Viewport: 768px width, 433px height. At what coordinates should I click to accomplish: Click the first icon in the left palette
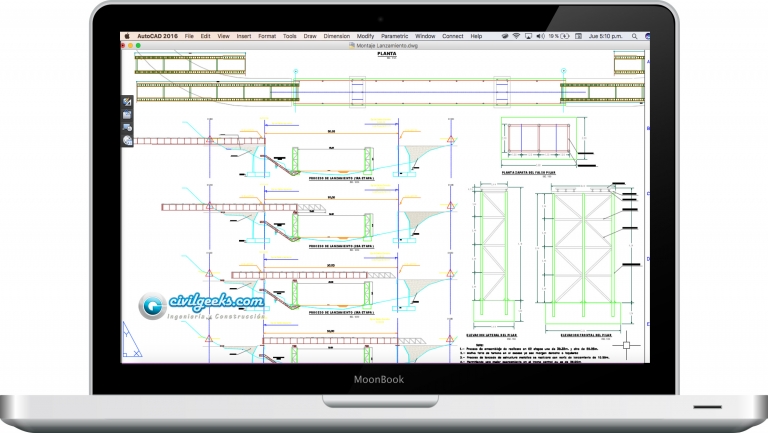coord(127,103)
